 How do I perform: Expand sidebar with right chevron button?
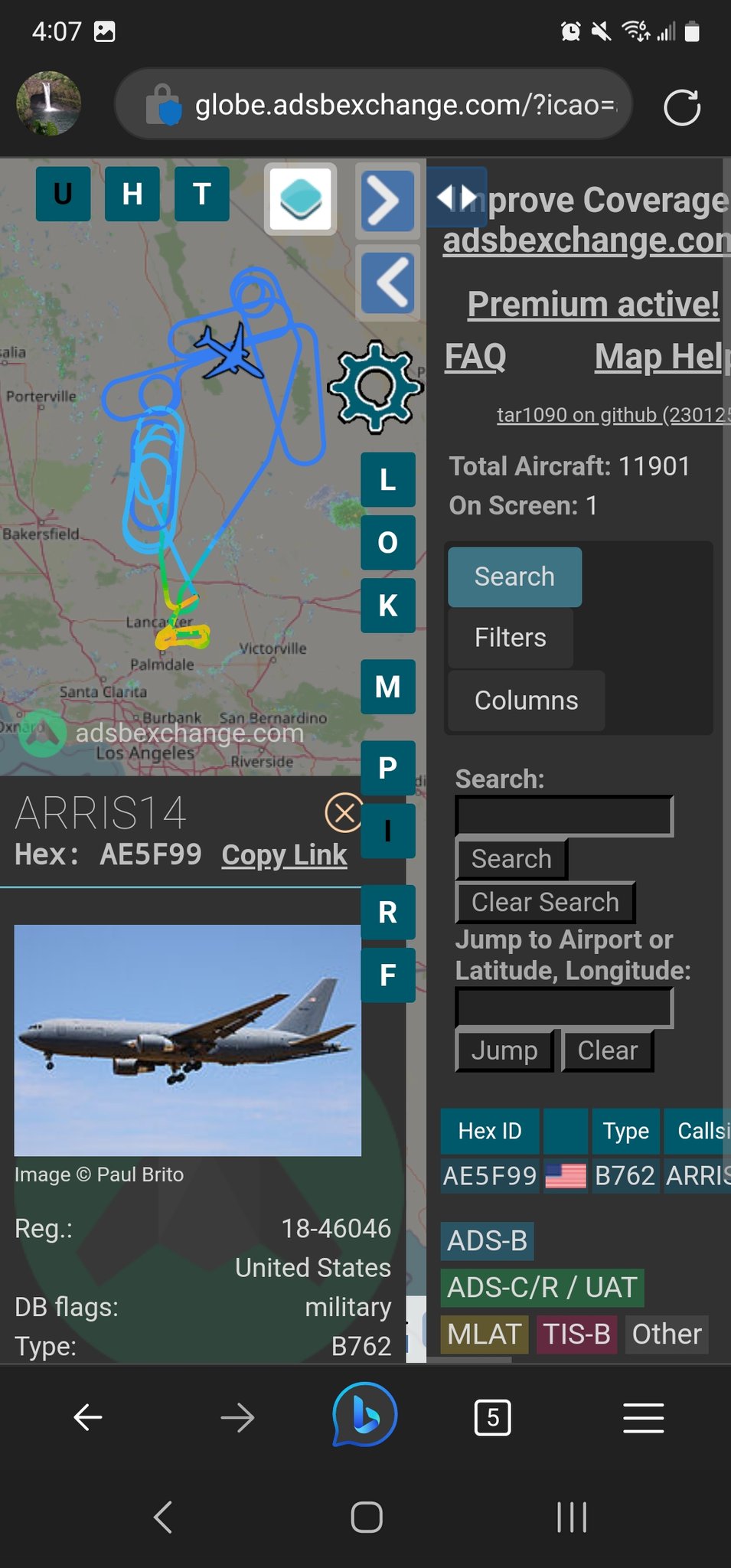tap(387, 201)
